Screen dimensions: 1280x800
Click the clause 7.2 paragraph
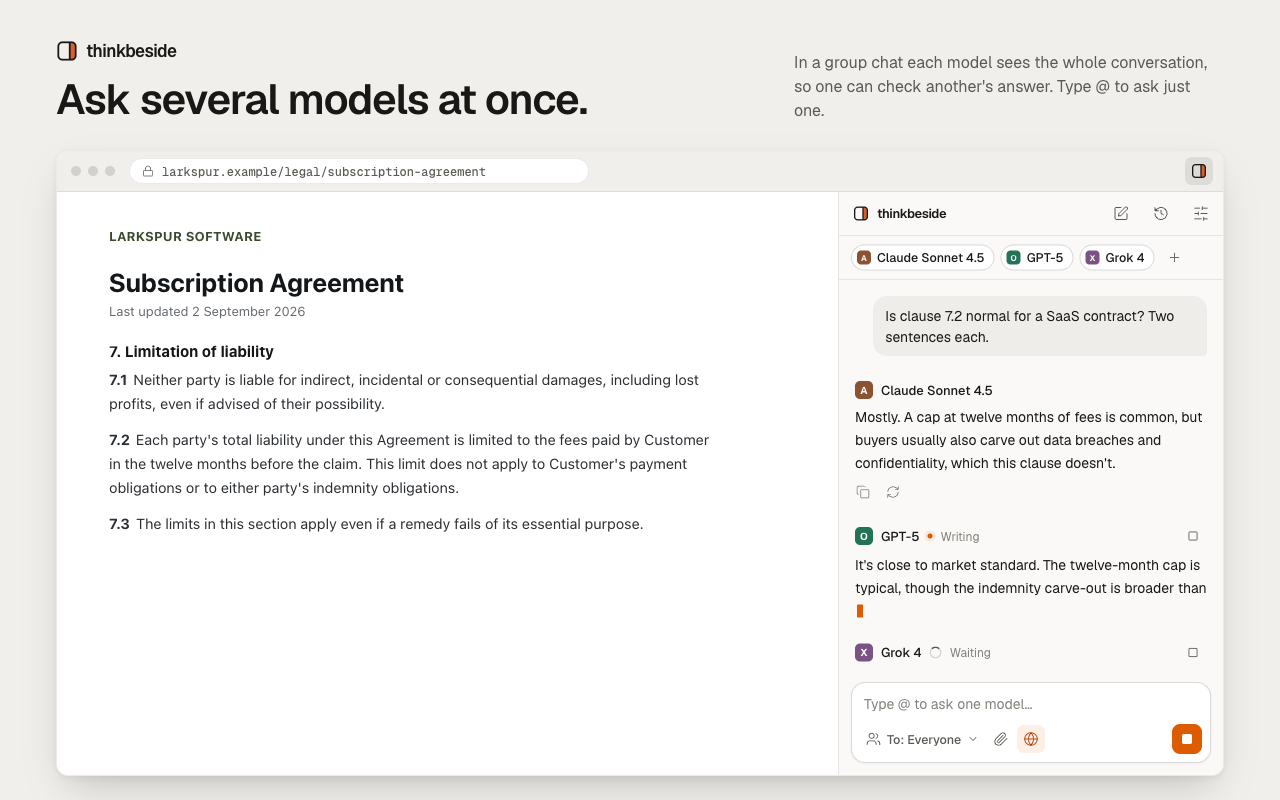(x=409, y=464)
